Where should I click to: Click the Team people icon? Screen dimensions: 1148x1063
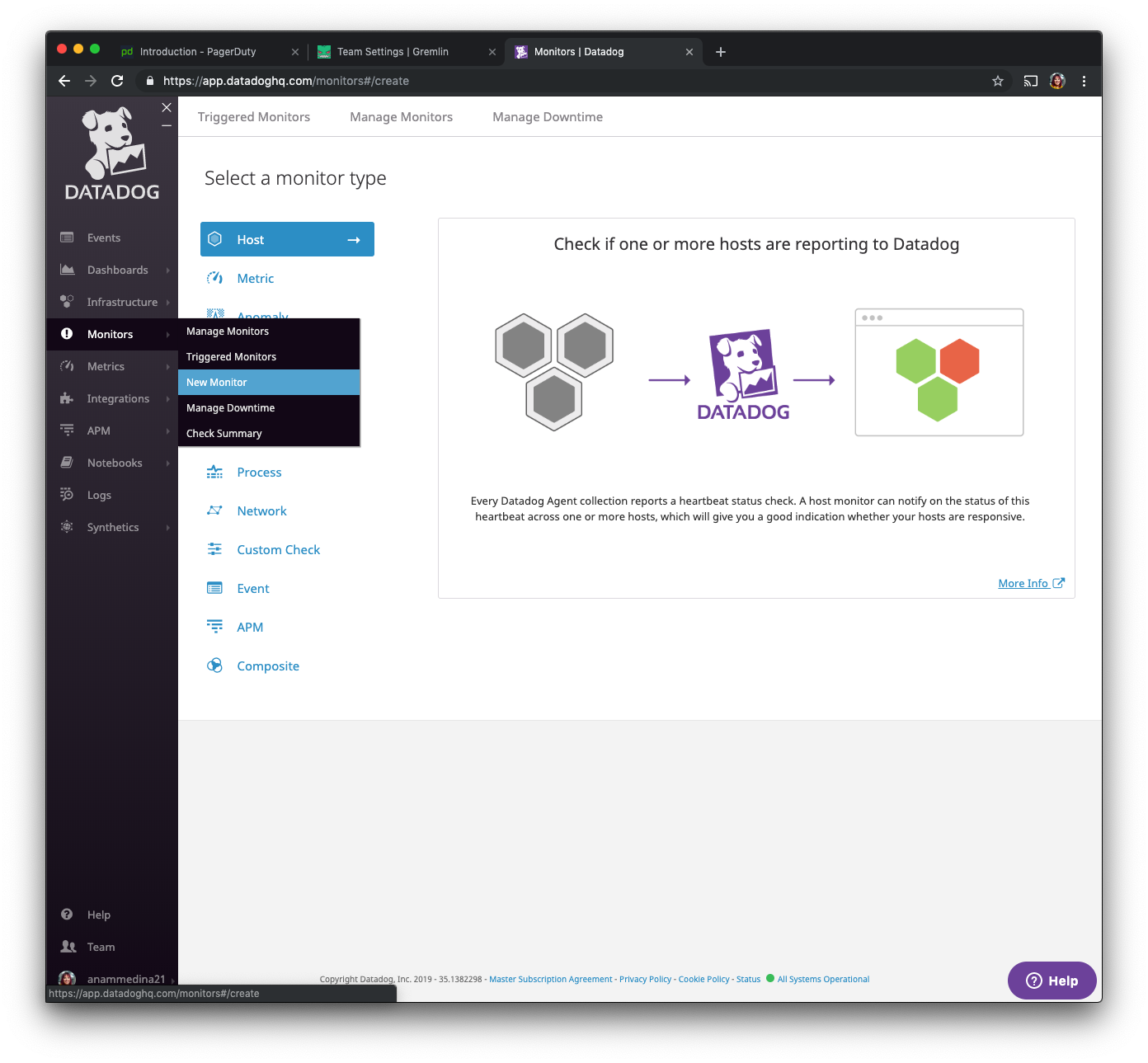pos(68,947)
